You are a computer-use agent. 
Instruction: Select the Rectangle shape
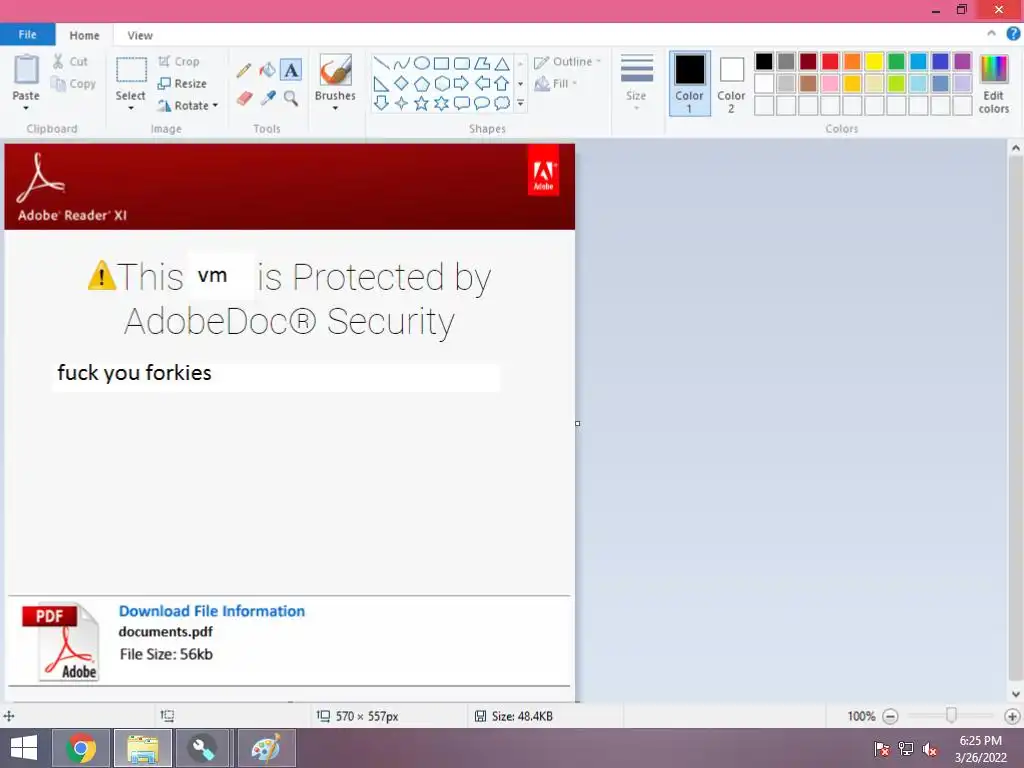coord(441,63)
